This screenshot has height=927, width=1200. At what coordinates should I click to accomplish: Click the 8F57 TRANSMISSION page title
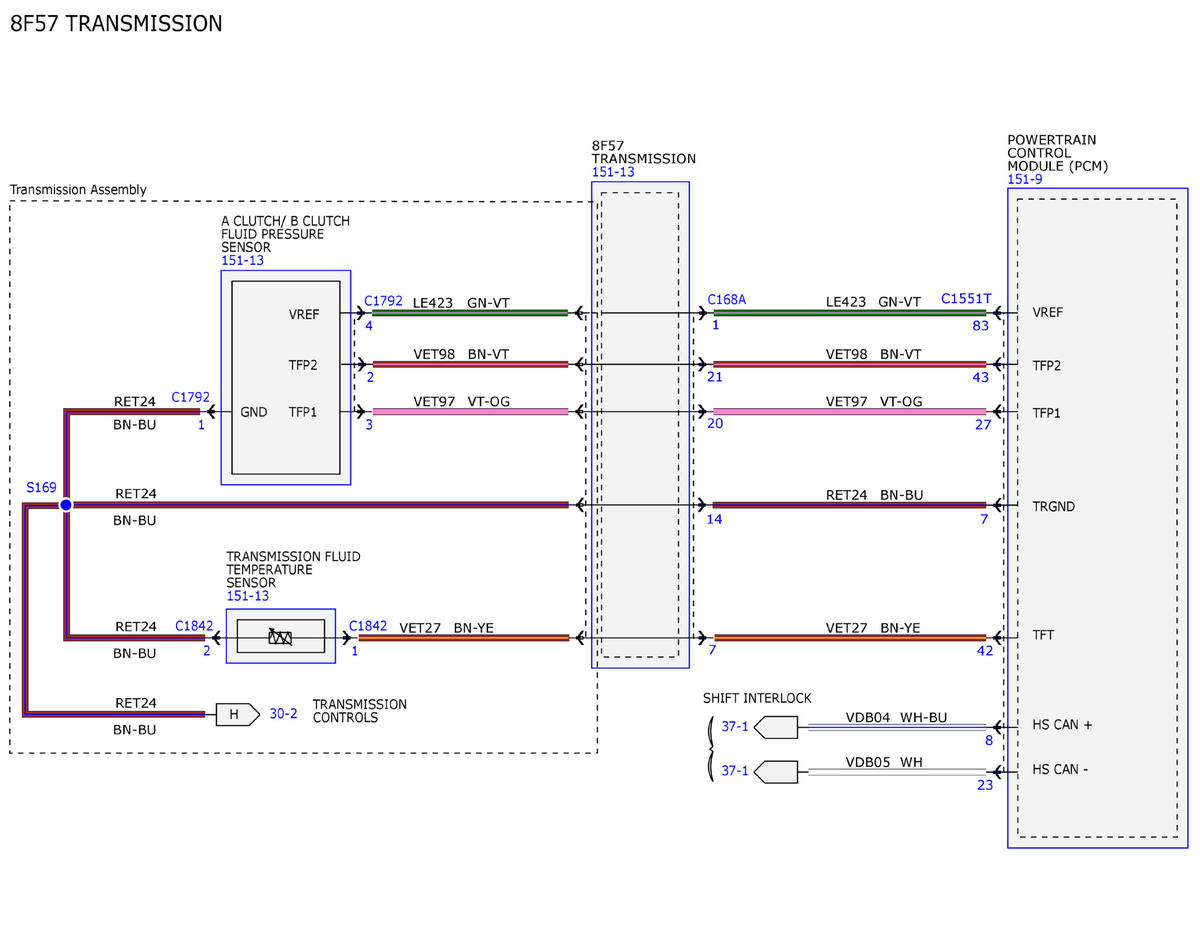tap(116, 23)
